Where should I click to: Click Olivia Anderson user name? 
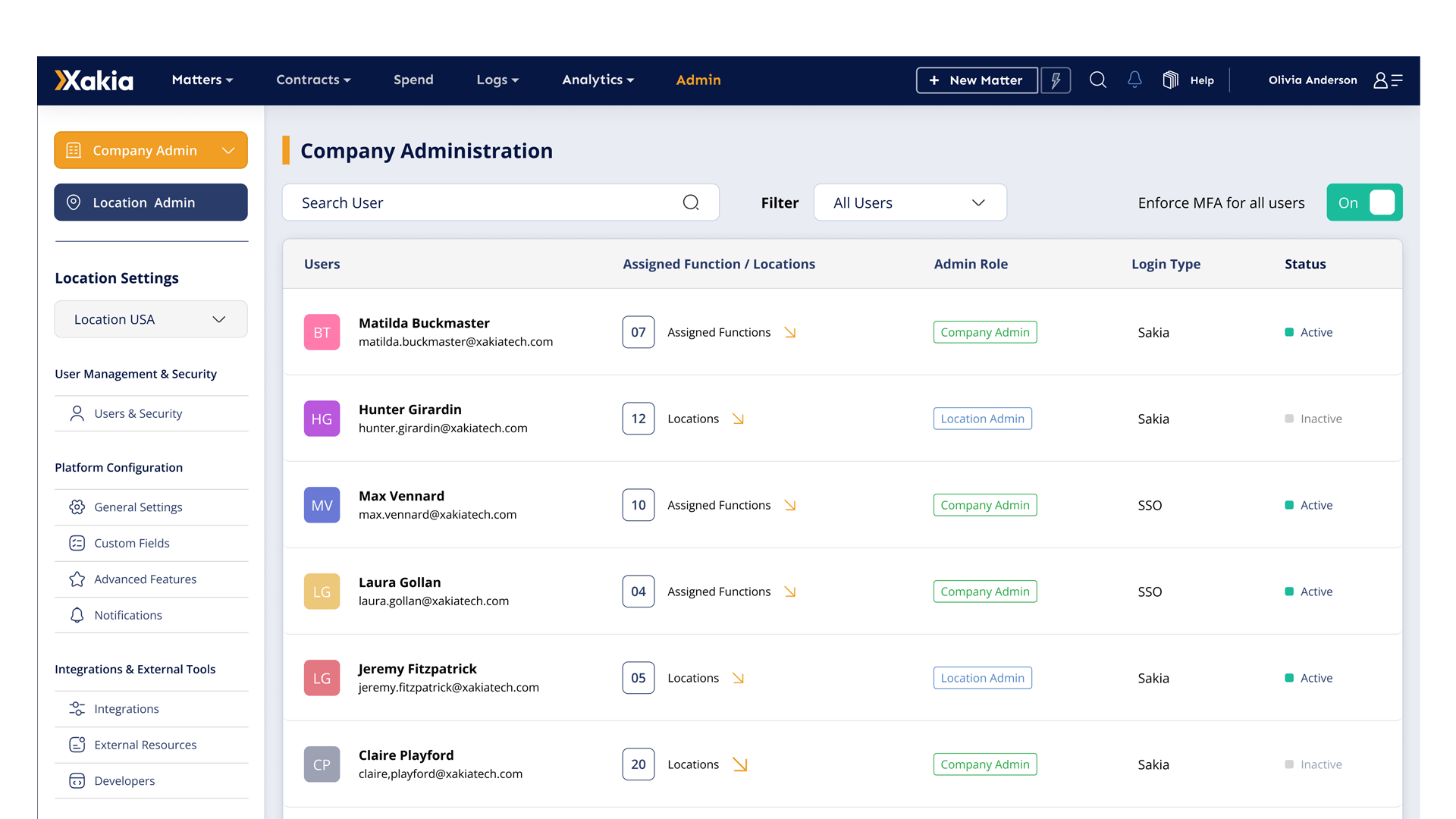[x=1313, y=80]
